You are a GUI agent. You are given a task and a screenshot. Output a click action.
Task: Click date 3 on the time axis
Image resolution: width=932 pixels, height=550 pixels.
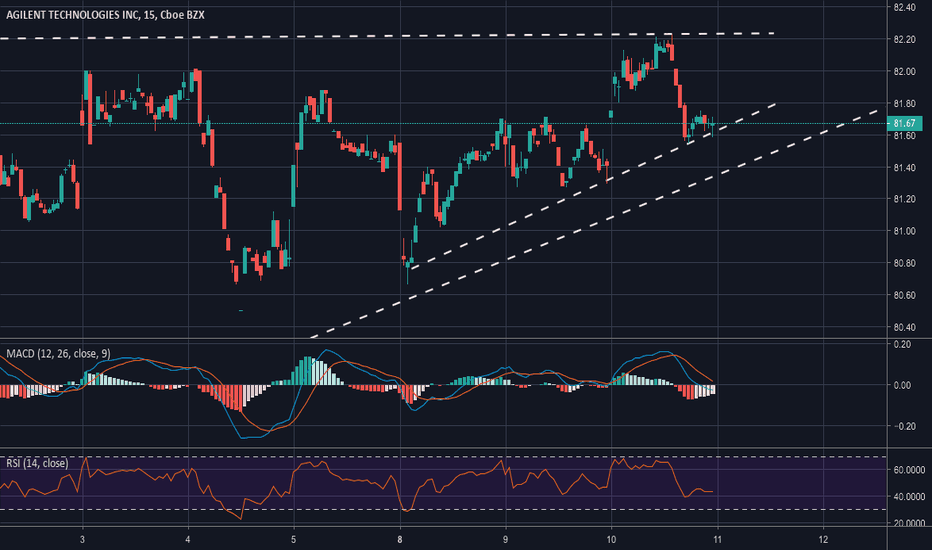click(x=83, y=540)
